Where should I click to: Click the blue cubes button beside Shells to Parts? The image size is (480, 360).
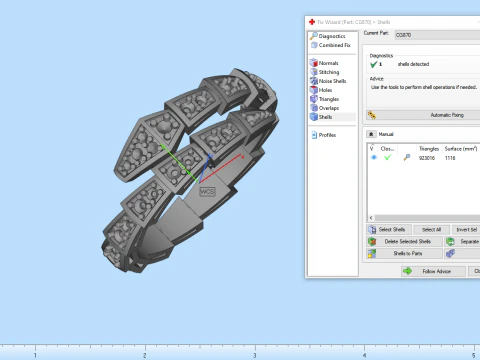[462, 253]
